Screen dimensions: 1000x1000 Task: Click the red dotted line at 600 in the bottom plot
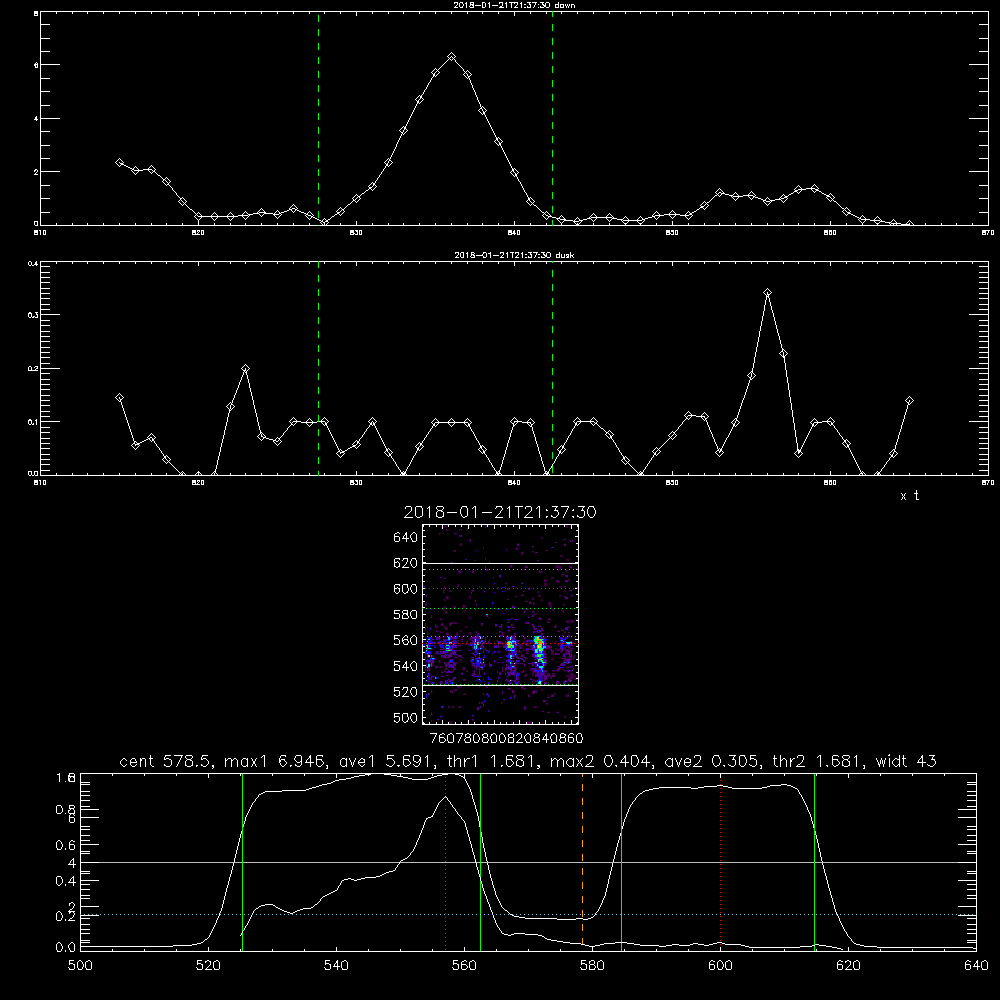click(721, 862)
